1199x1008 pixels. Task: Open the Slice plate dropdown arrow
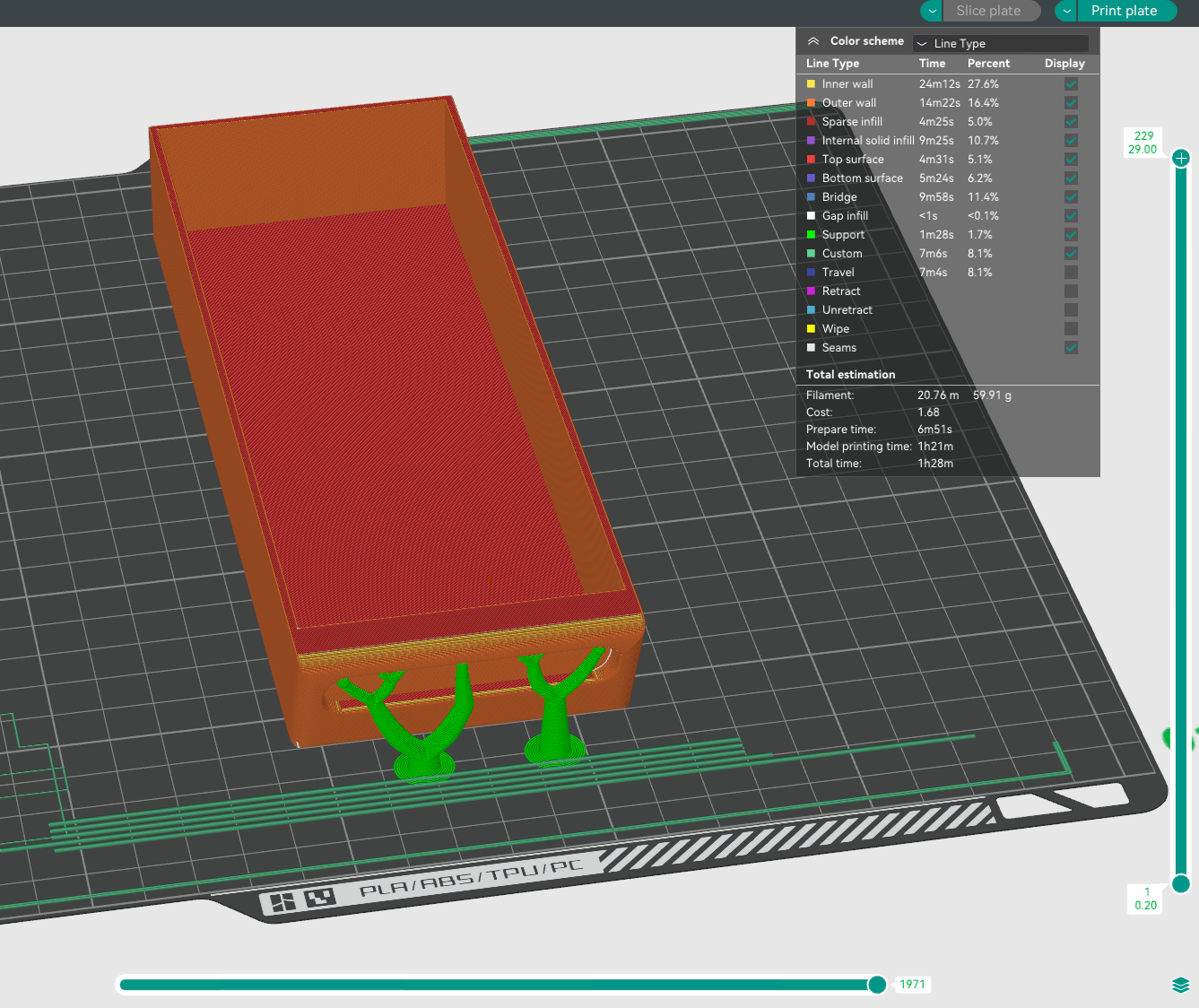932,11
